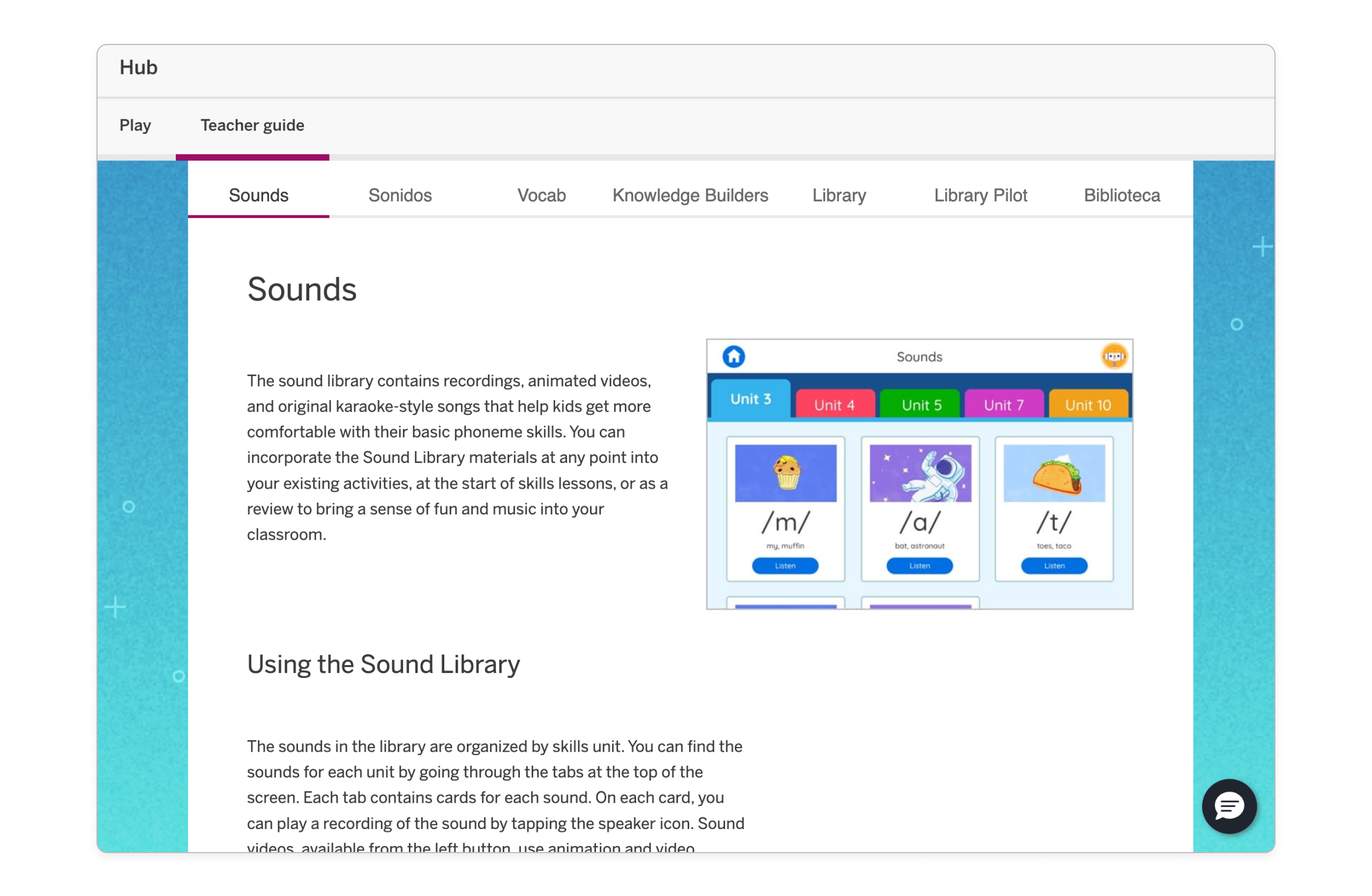The image size is (1372, 896).
Task: Click the astronaut picture on /a/ card
Action: tap(920, 473)
